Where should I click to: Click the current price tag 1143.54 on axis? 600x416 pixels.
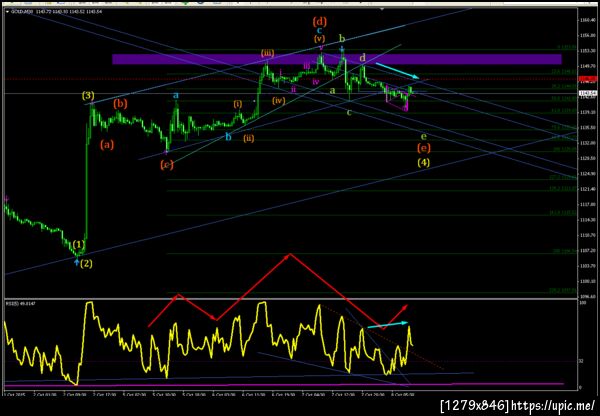pos(588,93)
